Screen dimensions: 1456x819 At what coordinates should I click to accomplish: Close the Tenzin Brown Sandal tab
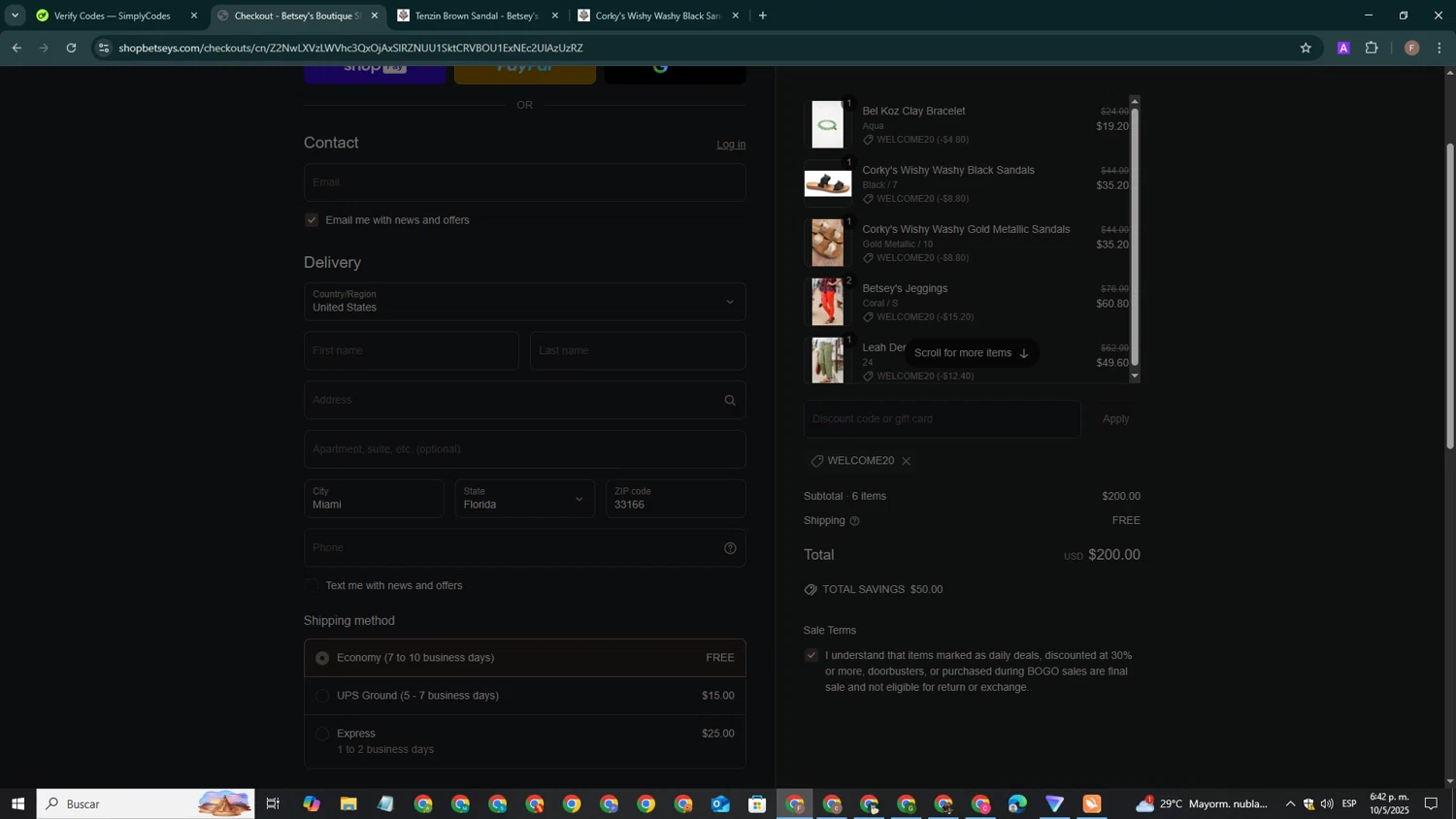click(x=555, y=16)
